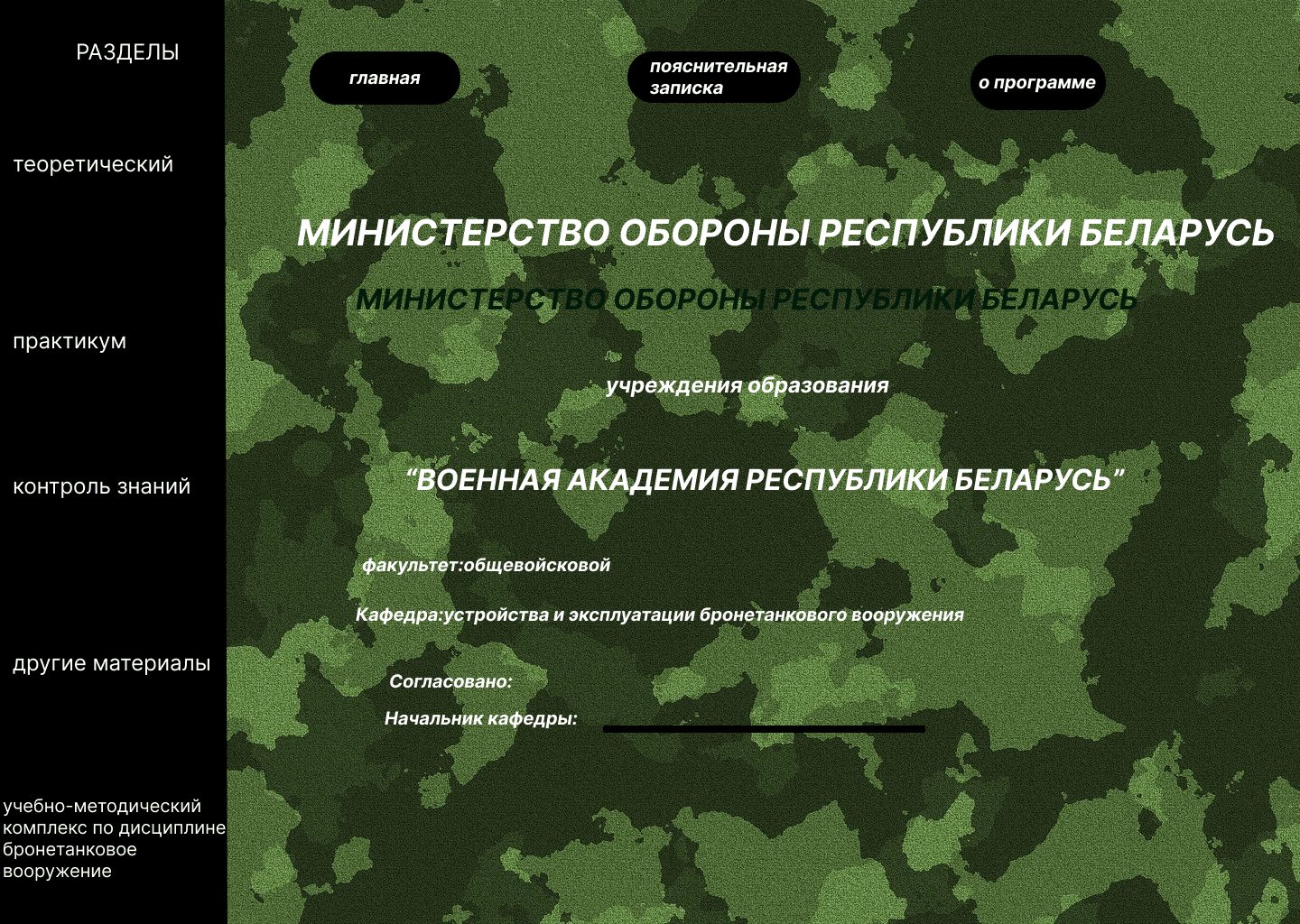Image resolution: width=1300 pixels, height=924 pixels.
Task: Open the пояснительная записка button
Action: pos(714,77)
